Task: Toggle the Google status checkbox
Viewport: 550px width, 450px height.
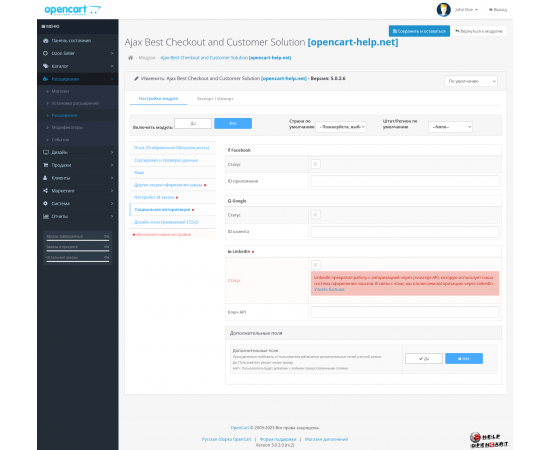Action: [x=315, y=215]
